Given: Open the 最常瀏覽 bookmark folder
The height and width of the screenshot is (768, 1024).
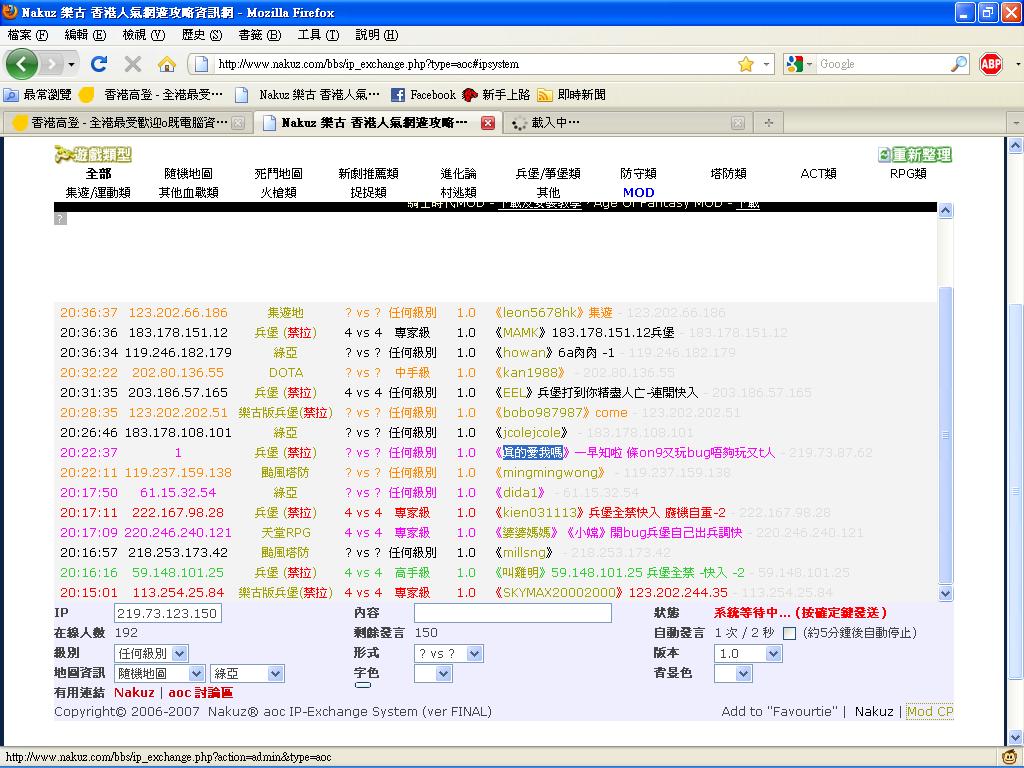Looking at the screenshot, I should click(x=37, y=95).
